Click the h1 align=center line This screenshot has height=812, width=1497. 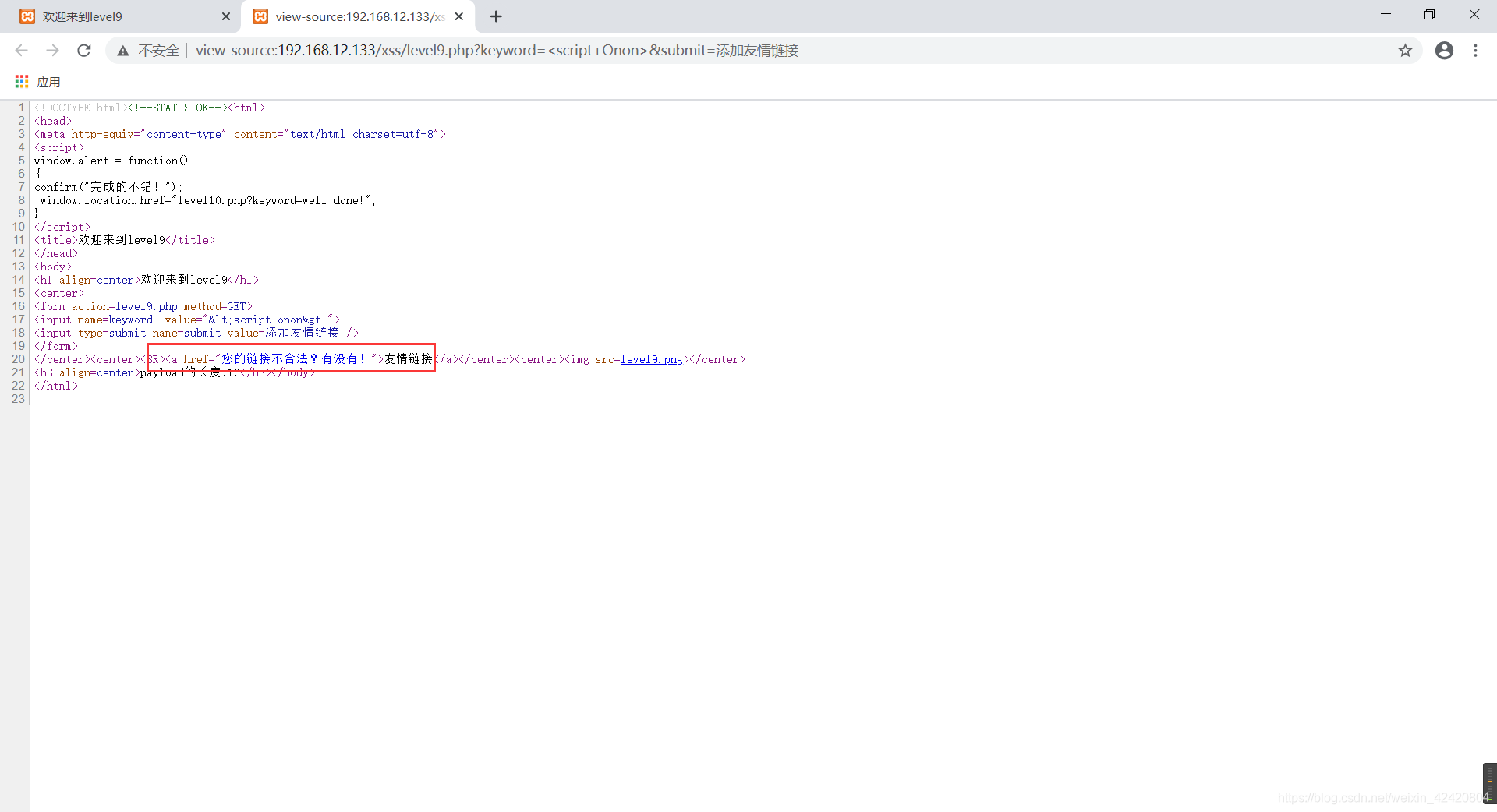[147, 280]
